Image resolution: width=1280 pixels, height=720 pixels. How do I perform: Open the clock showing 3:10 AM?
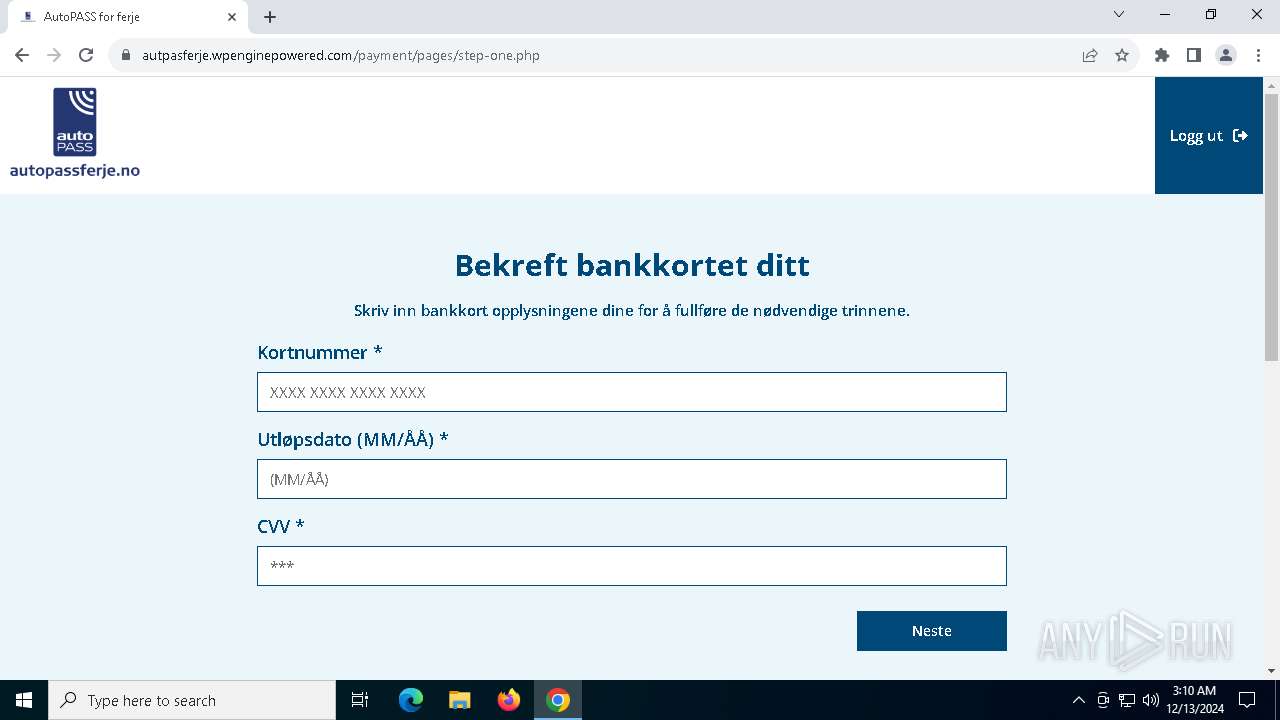pyautogui.click(x=1194, y=700)
